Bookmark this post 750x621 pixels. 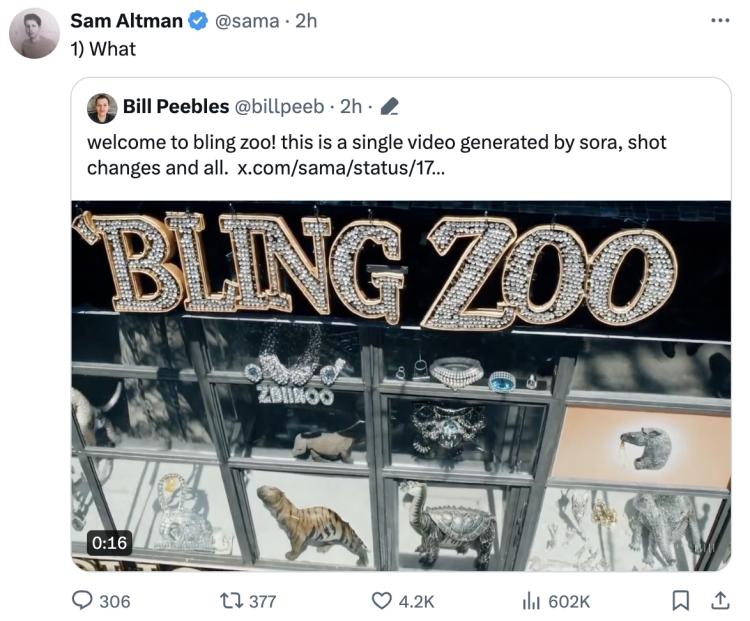(x=680, y=600)
